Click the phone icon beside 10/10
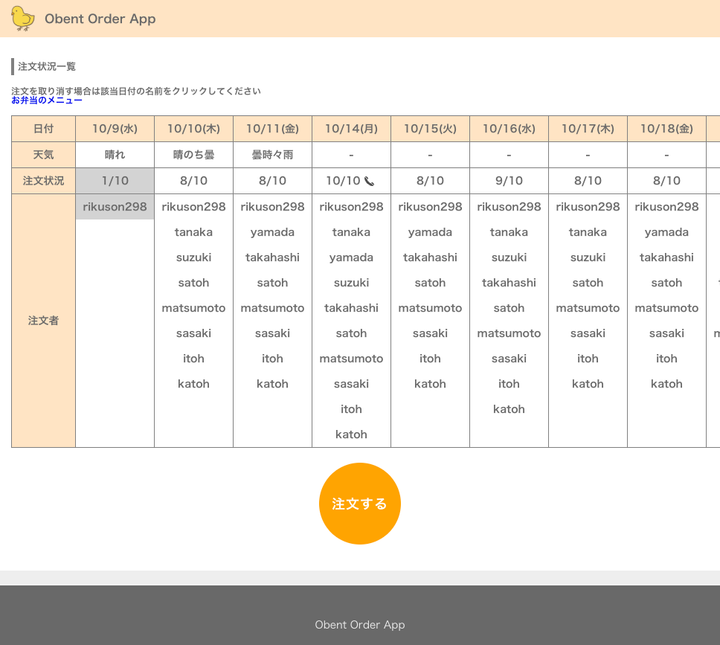 click(369, 181)
